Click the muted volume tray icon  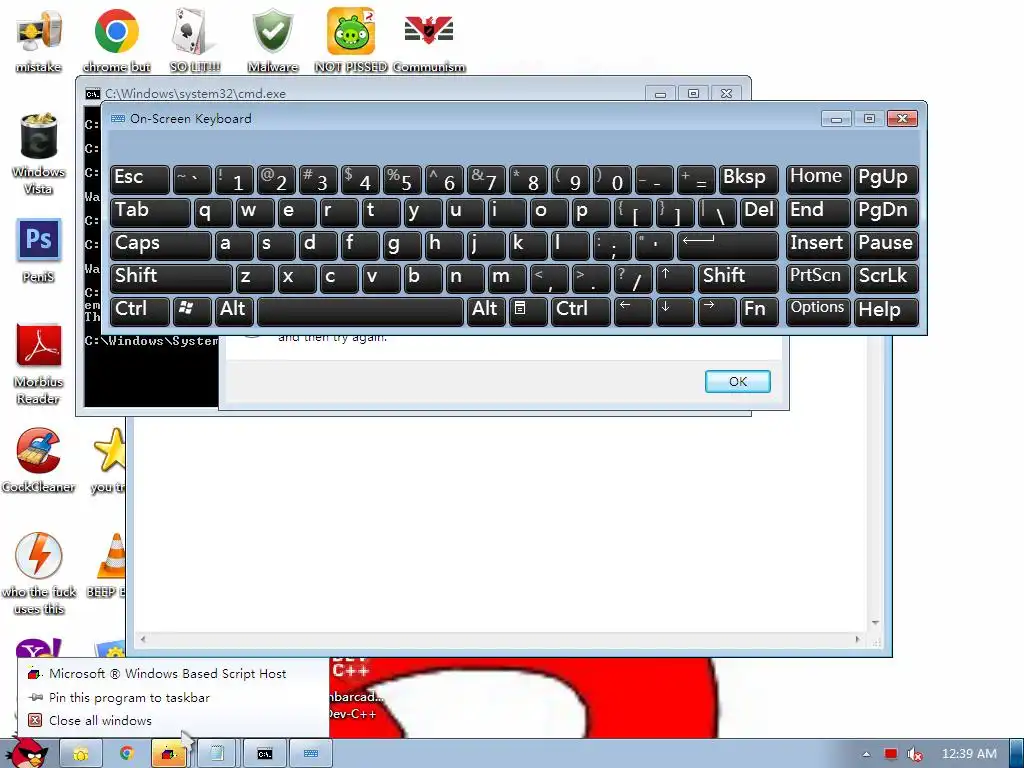[x=916, y=754]
